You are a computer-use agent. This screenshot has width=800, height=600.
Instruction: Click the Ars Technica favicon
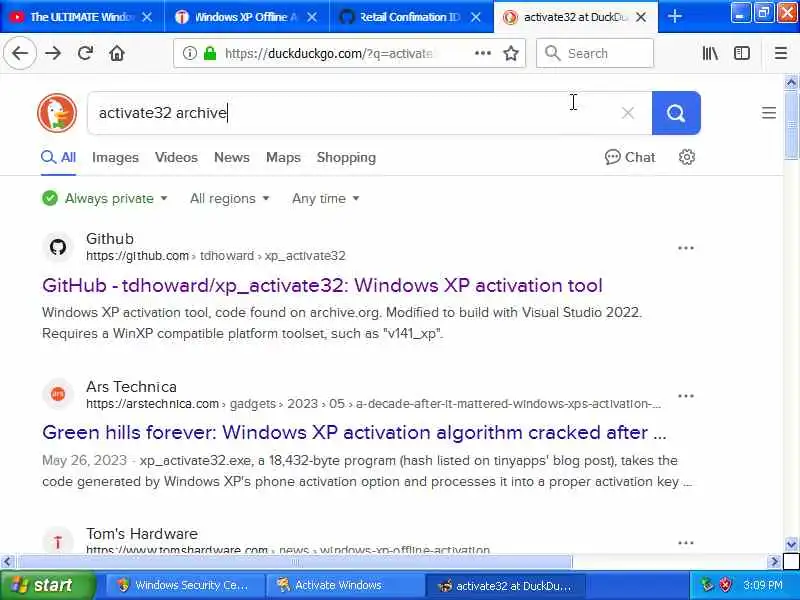coord(58,394)
